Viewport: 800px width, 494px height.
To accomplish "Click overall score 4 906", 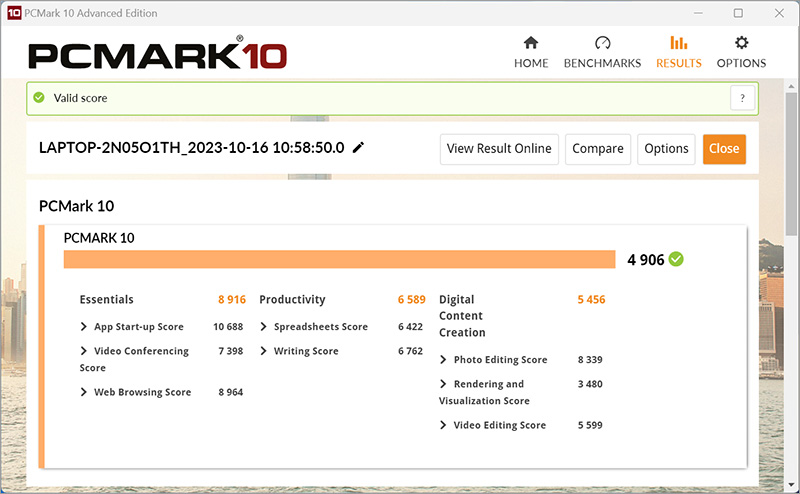I will pos(645,260).
